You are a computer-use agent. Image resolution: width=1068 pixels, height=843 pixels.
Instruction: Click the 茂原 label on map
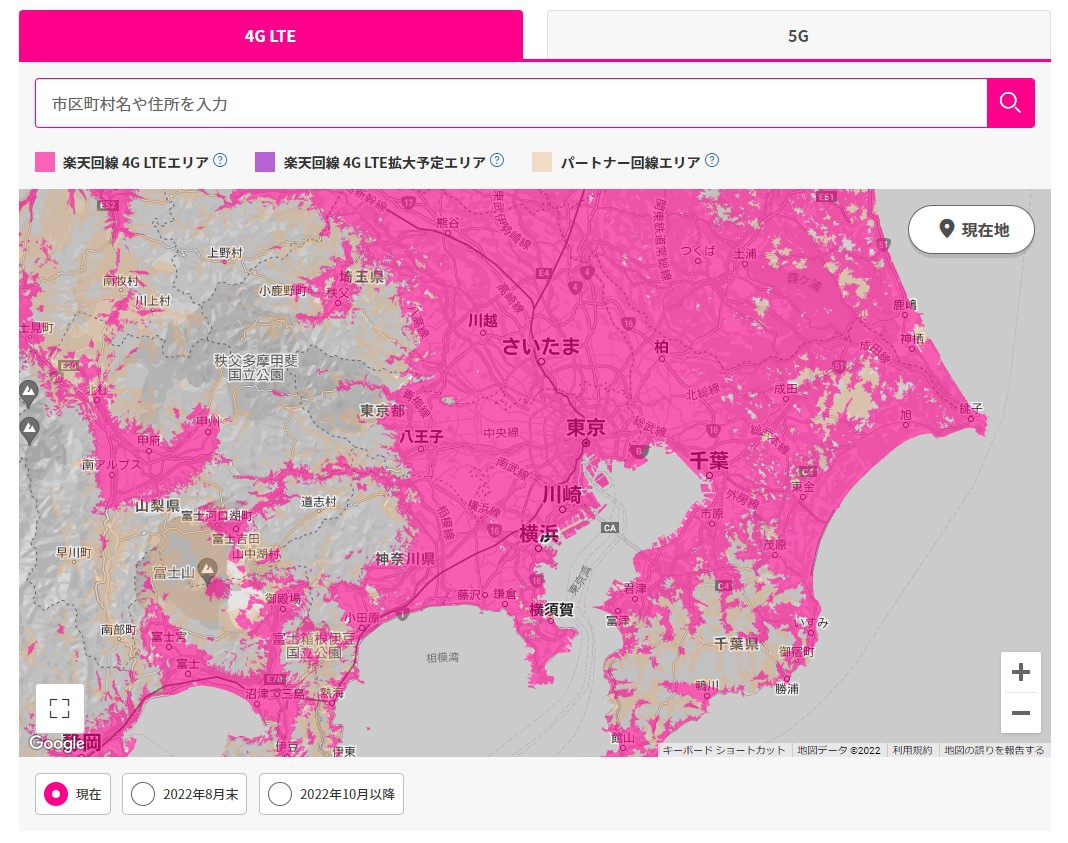(x=774, y=544)
